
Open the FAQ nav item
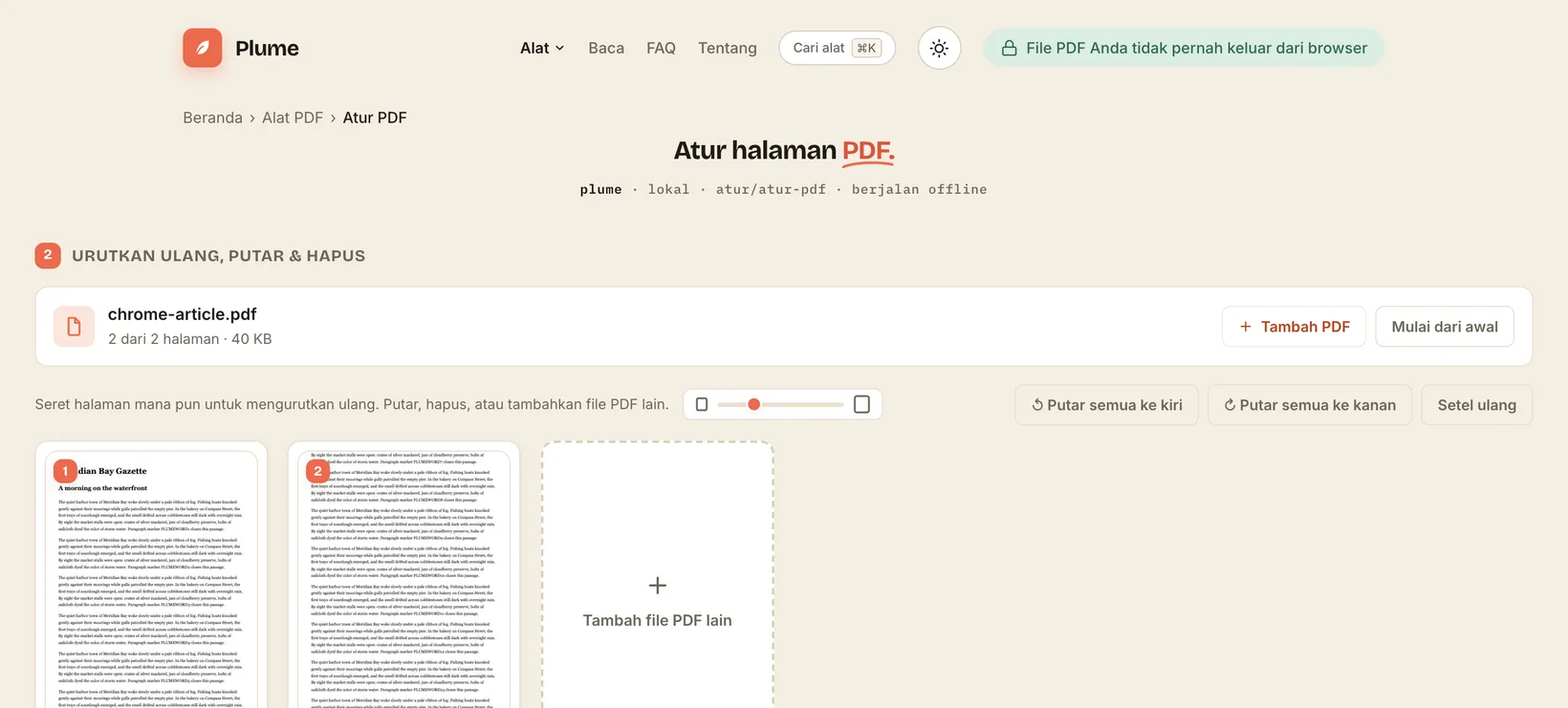[661, 48]
